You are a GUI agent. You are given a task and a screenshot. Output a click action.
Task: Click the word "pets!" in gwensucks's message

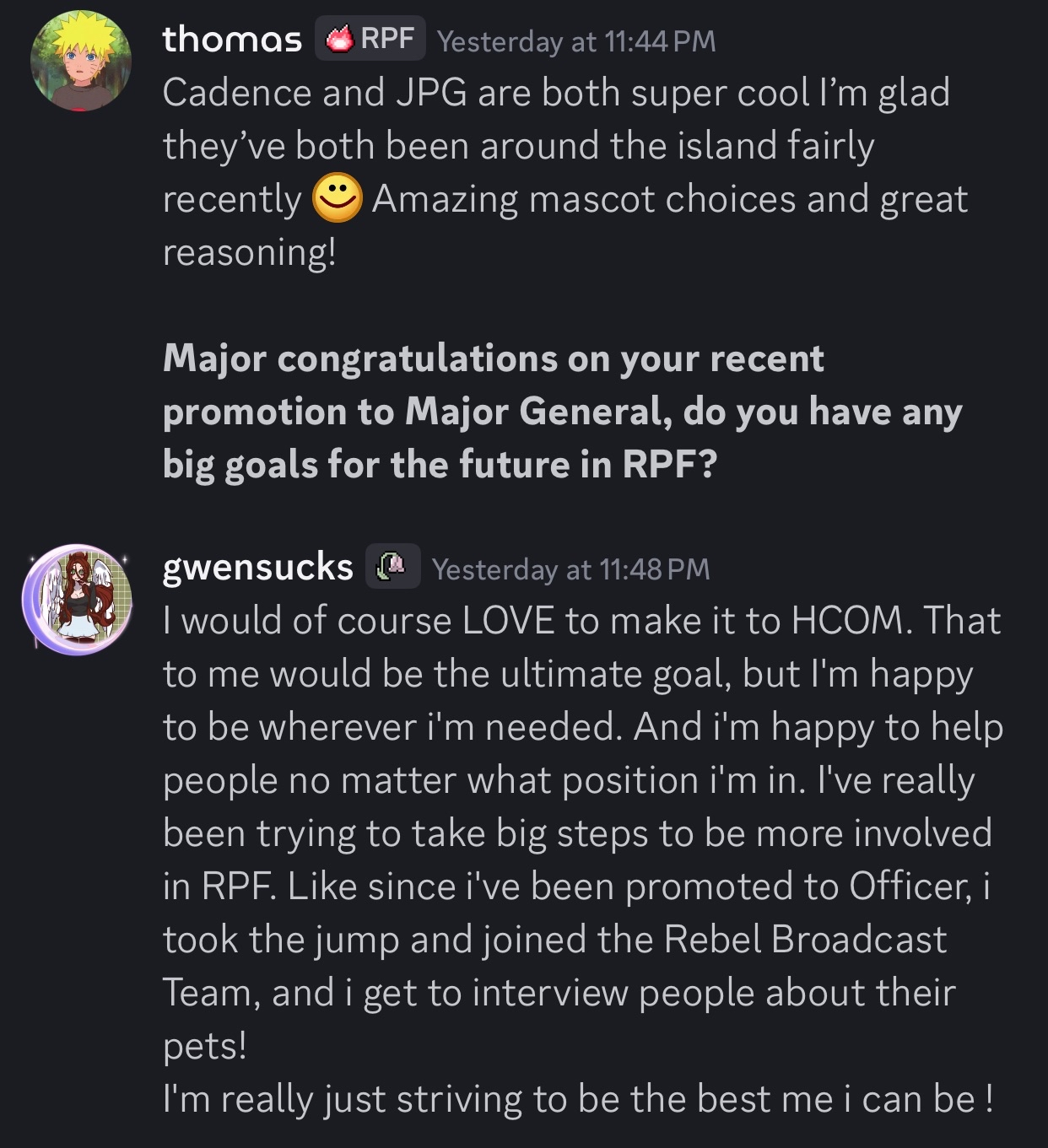204,1047
